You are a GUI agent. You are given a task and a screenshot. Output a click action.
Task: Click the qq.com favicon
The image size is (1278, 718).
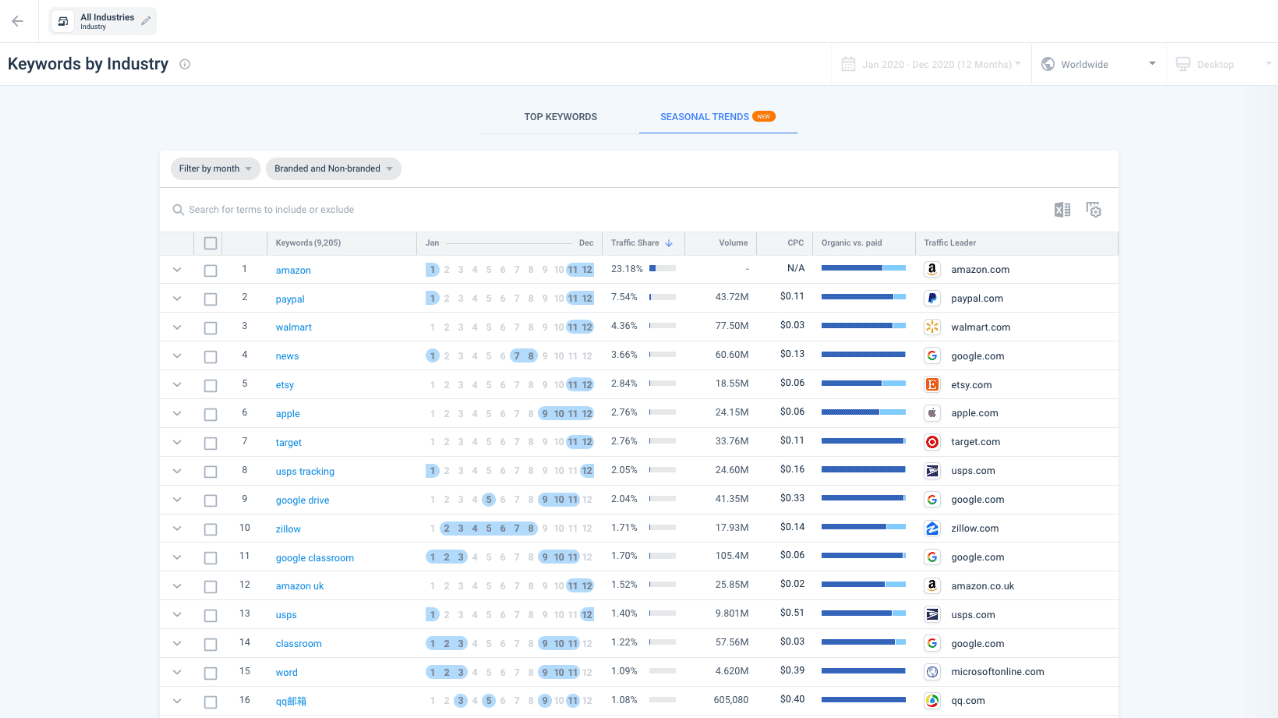click(932, 701)
